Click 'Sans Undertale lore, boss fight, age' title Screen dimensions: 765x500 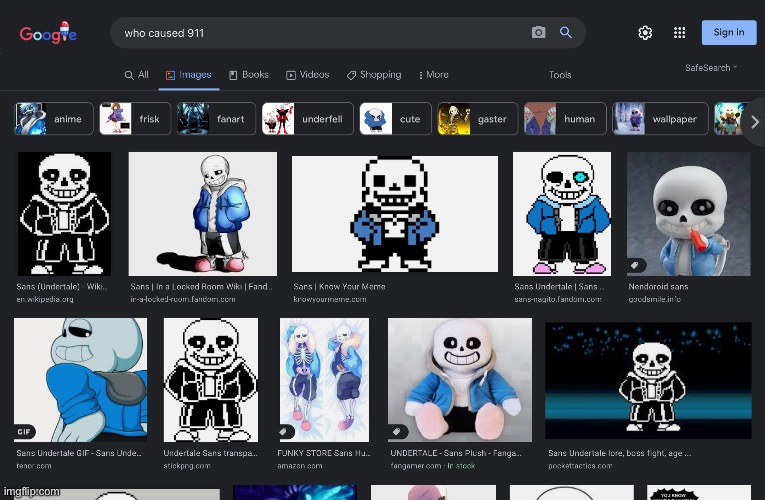[x=619, y=453]
